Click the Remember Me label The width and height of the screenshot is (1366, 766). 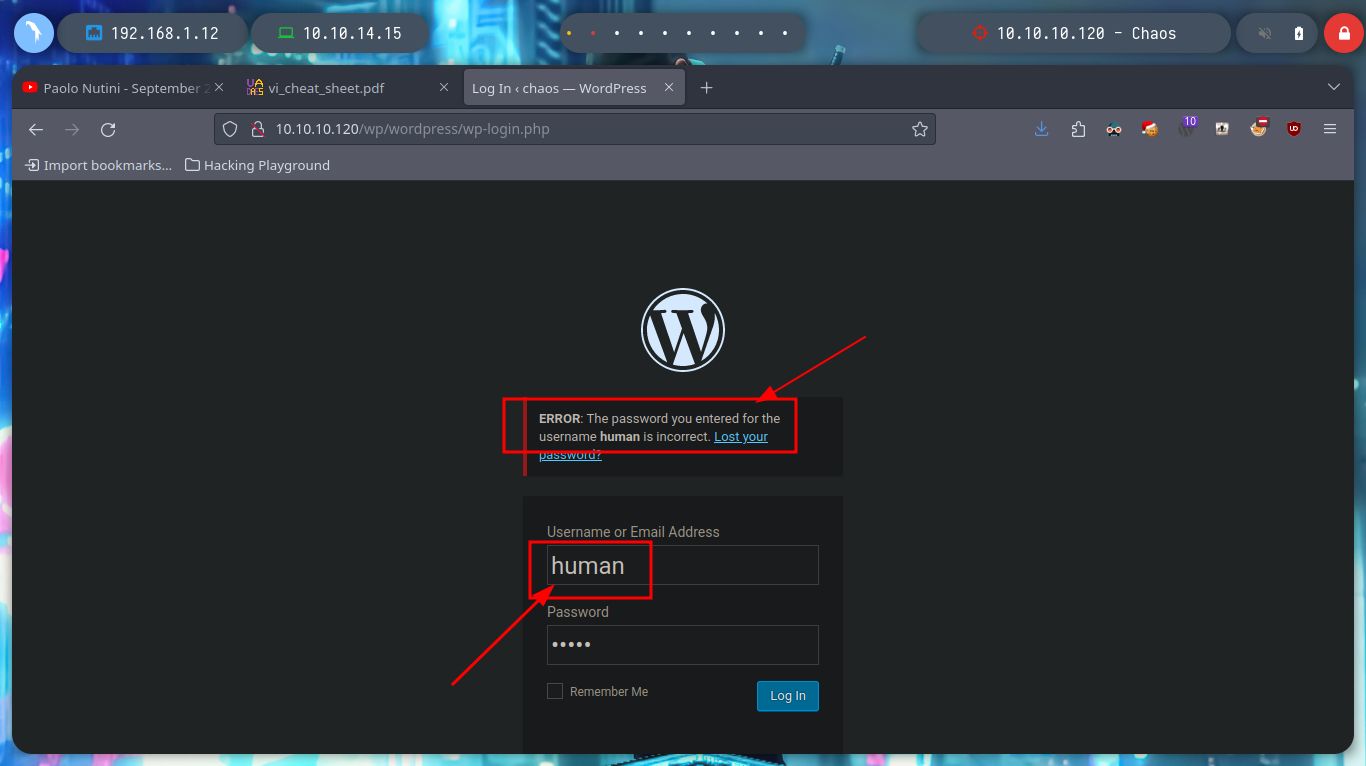coord(609,692)
